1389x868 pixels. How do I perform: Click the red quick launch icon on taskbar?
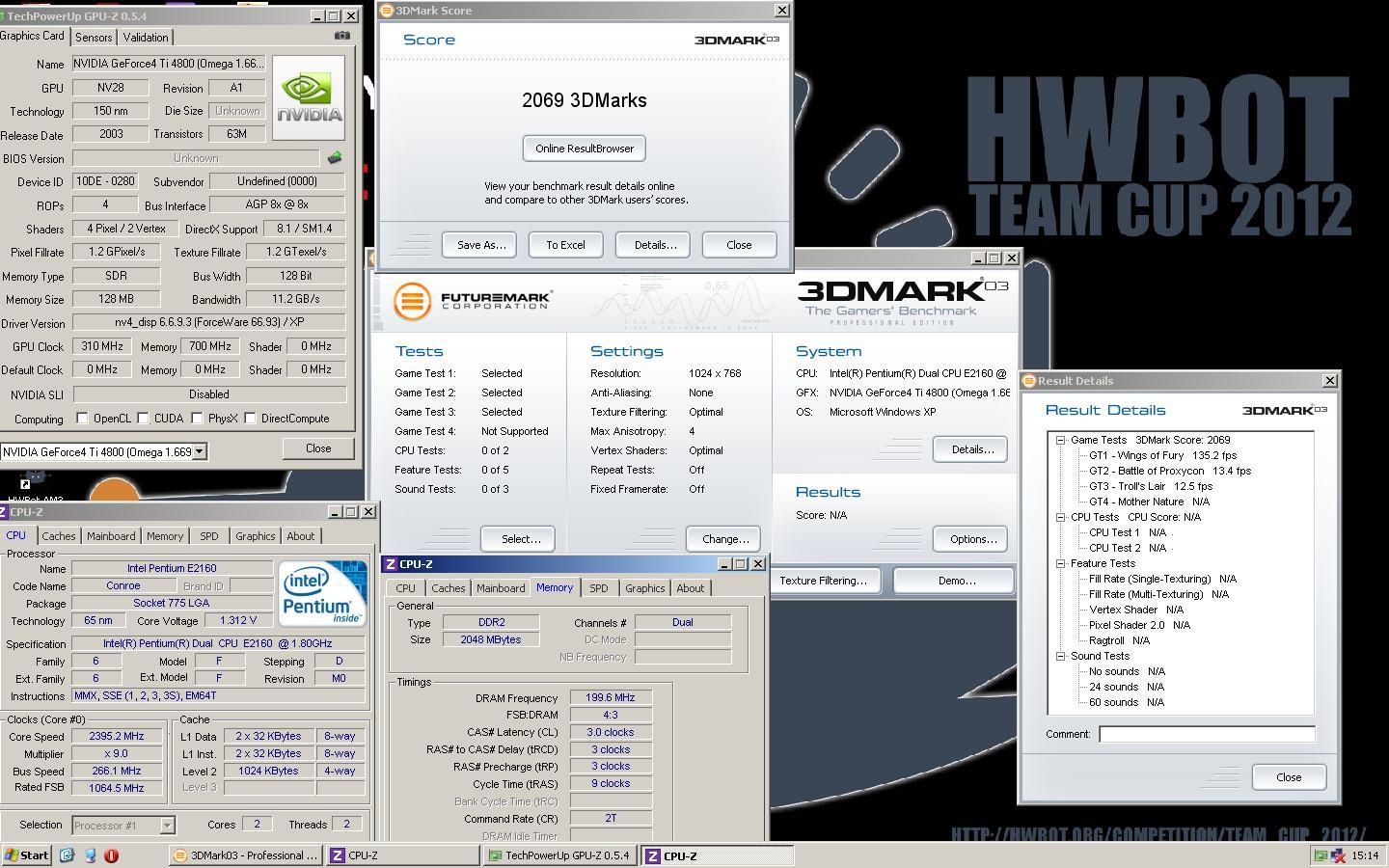tap(111, 855)
